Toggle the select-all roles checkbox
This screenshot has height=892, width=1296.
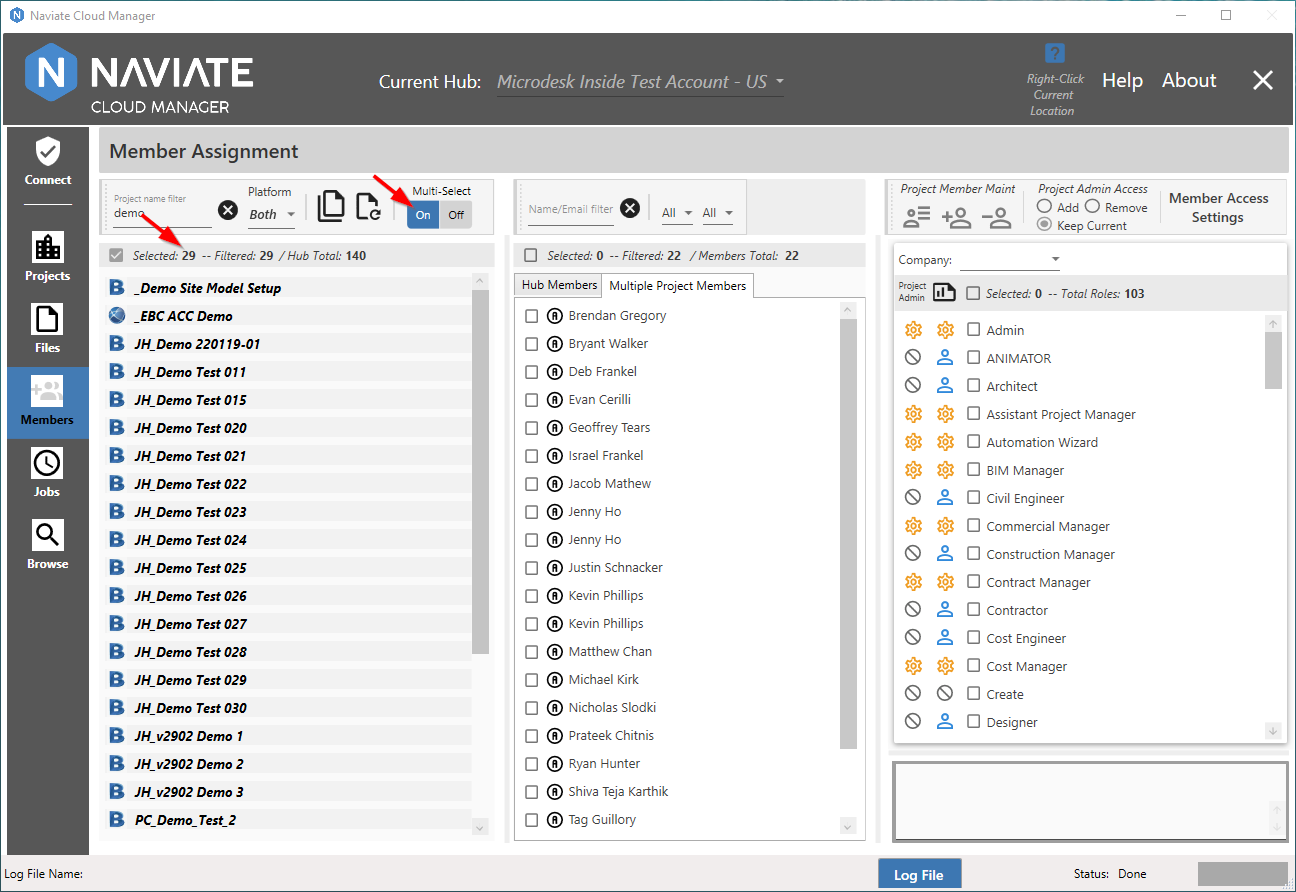click(x=974, y=294)
